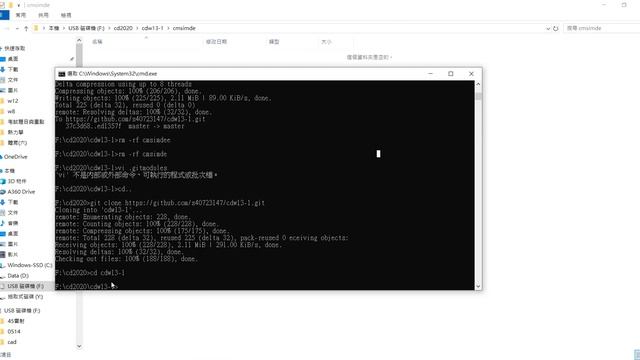Select 桌面 under Quick access
The width and height of the screenshot is (640, 360).
click(x=13, y=59)
